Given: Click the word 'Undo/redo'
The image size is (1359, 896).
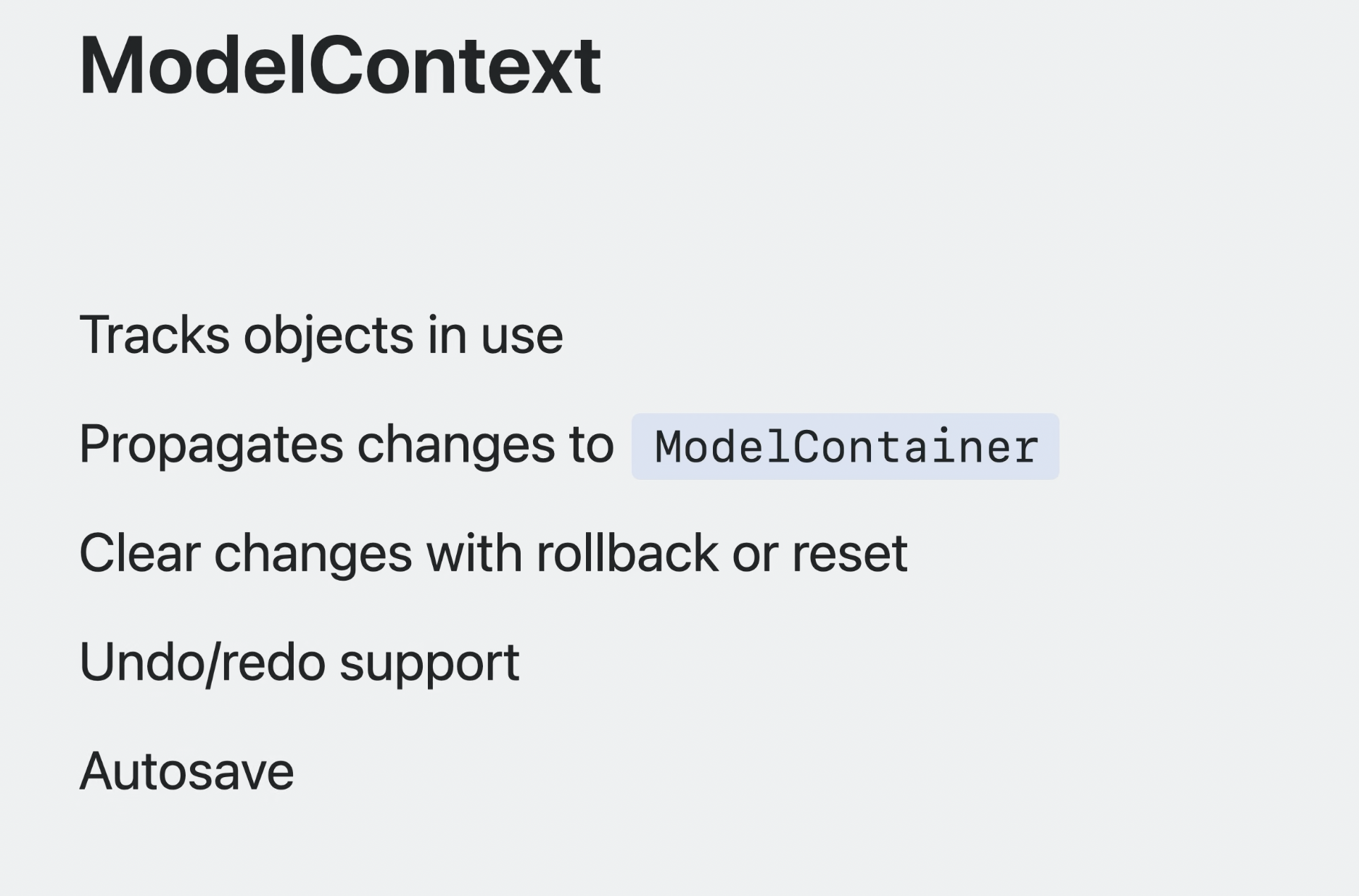Looking at the screenshot, I should [202, 663].
